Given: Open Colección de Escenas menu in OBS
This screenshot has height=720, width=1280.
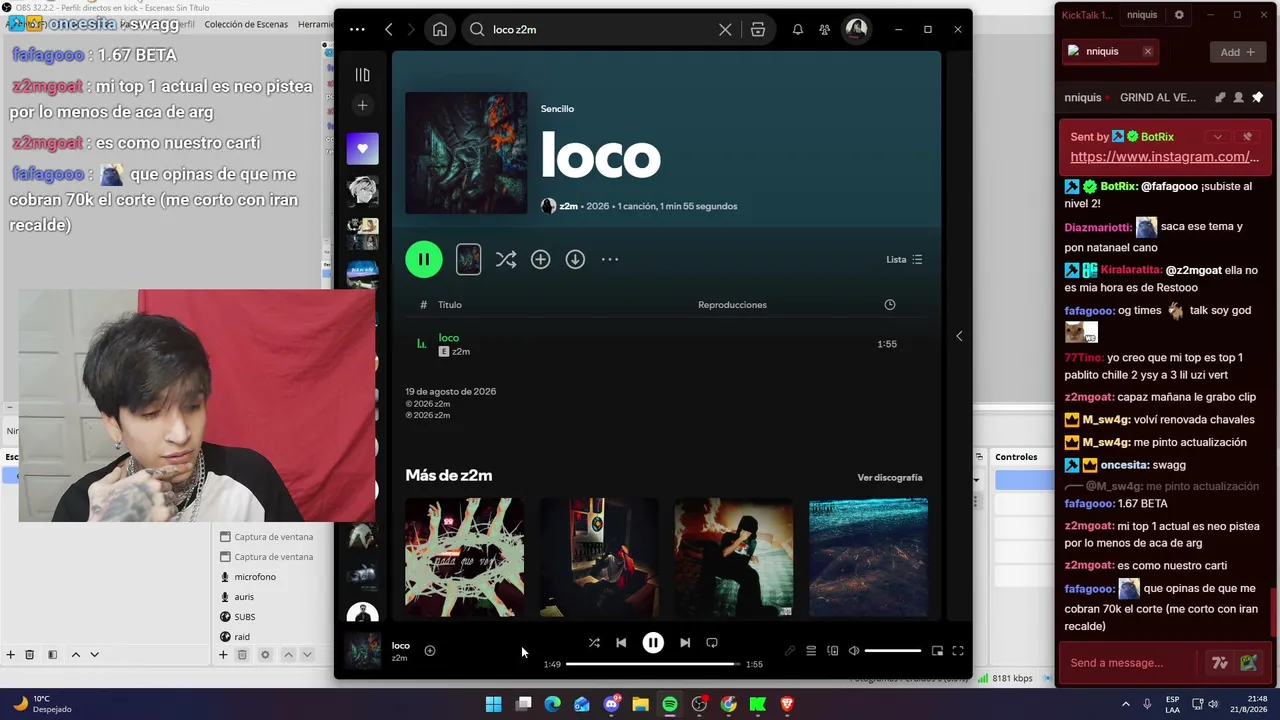Looking at the screenshot, I should [246, 24].
